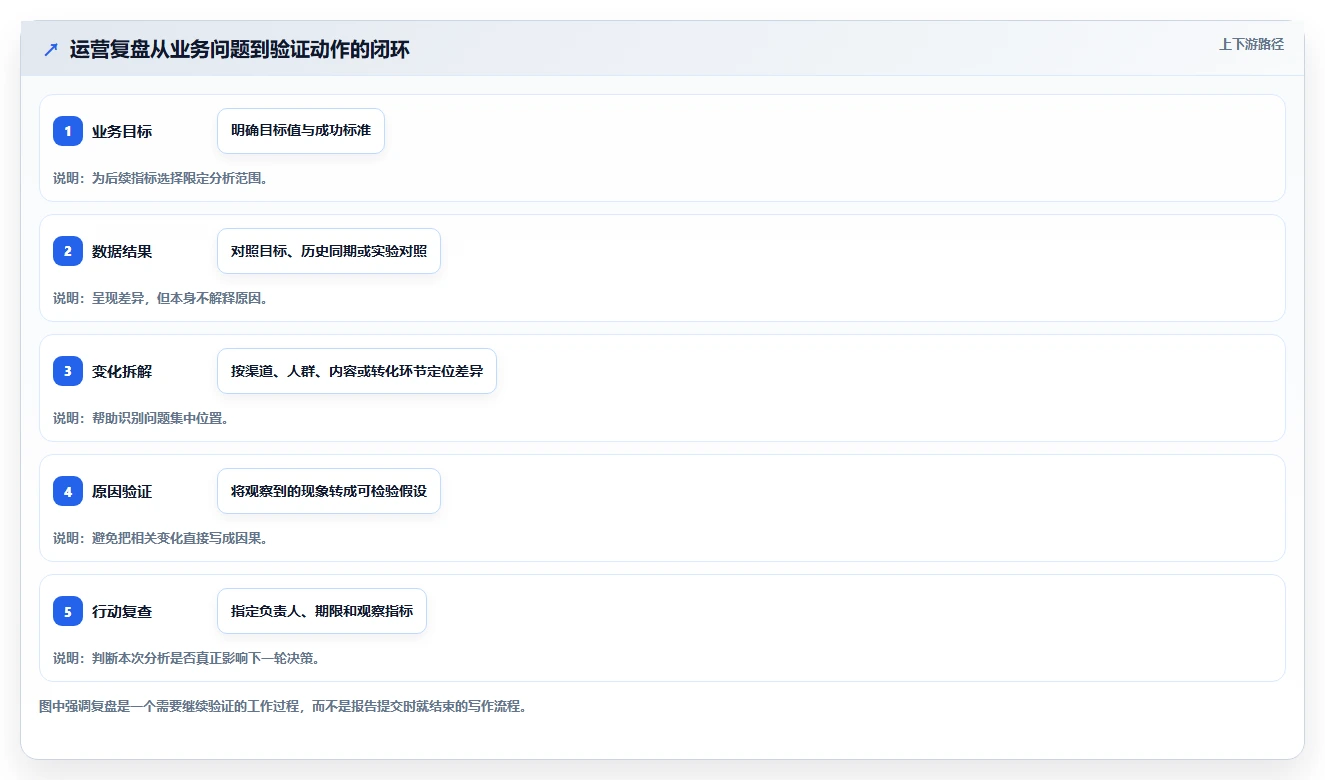Click the arrow icon beside the title
Image resolution: width=1325 pixels, height=780 pixels.
point(51,49)
